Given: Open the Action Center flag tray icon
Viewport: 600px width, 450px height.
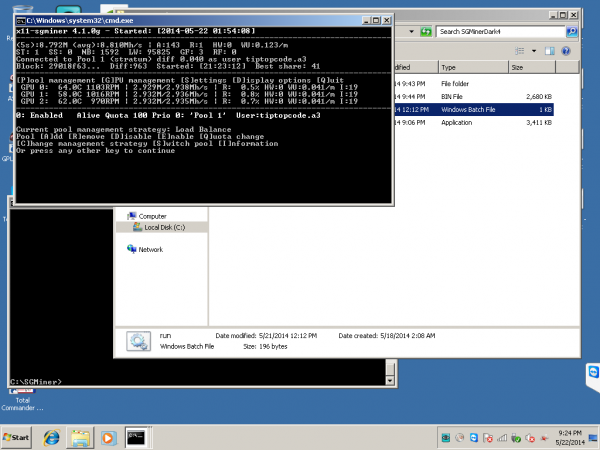Looking at the screenshot, I should (488, 437).
